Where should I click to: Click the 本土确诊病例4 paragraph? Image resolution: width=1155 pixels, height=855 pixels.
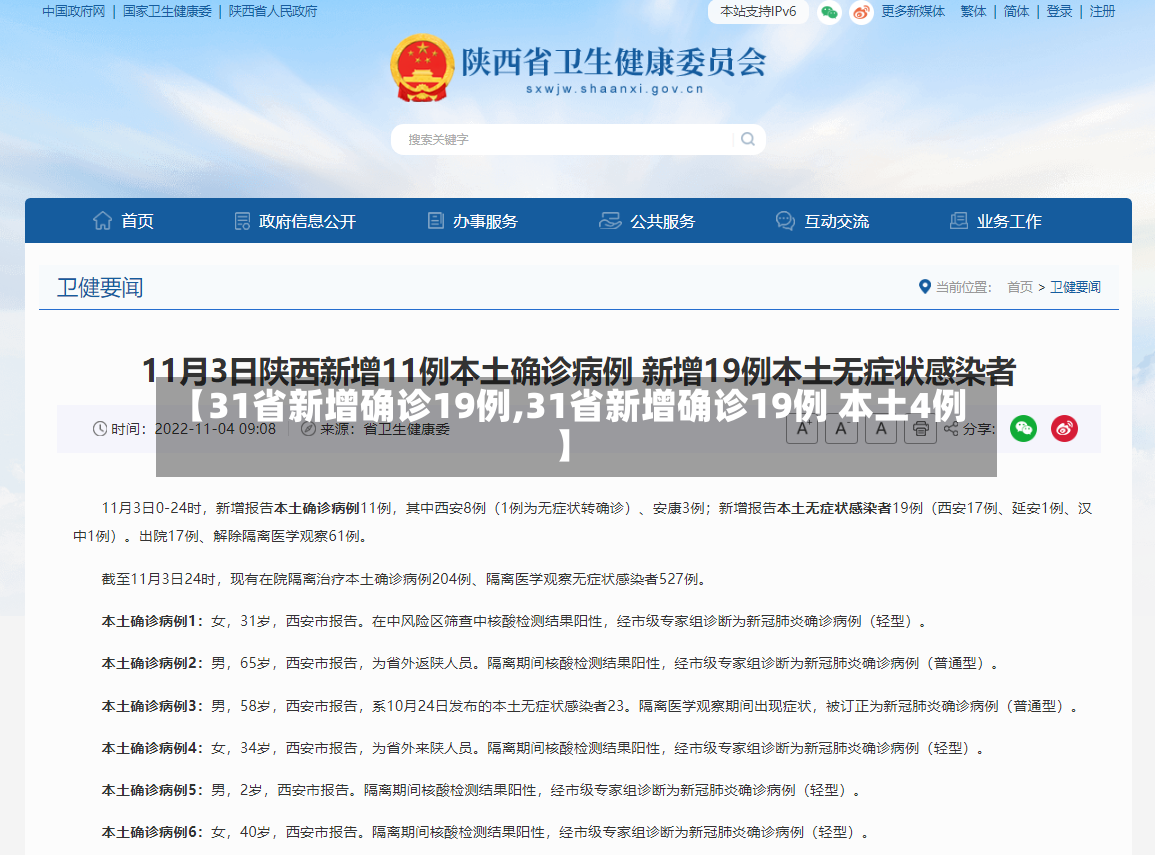tap(544, 747)
